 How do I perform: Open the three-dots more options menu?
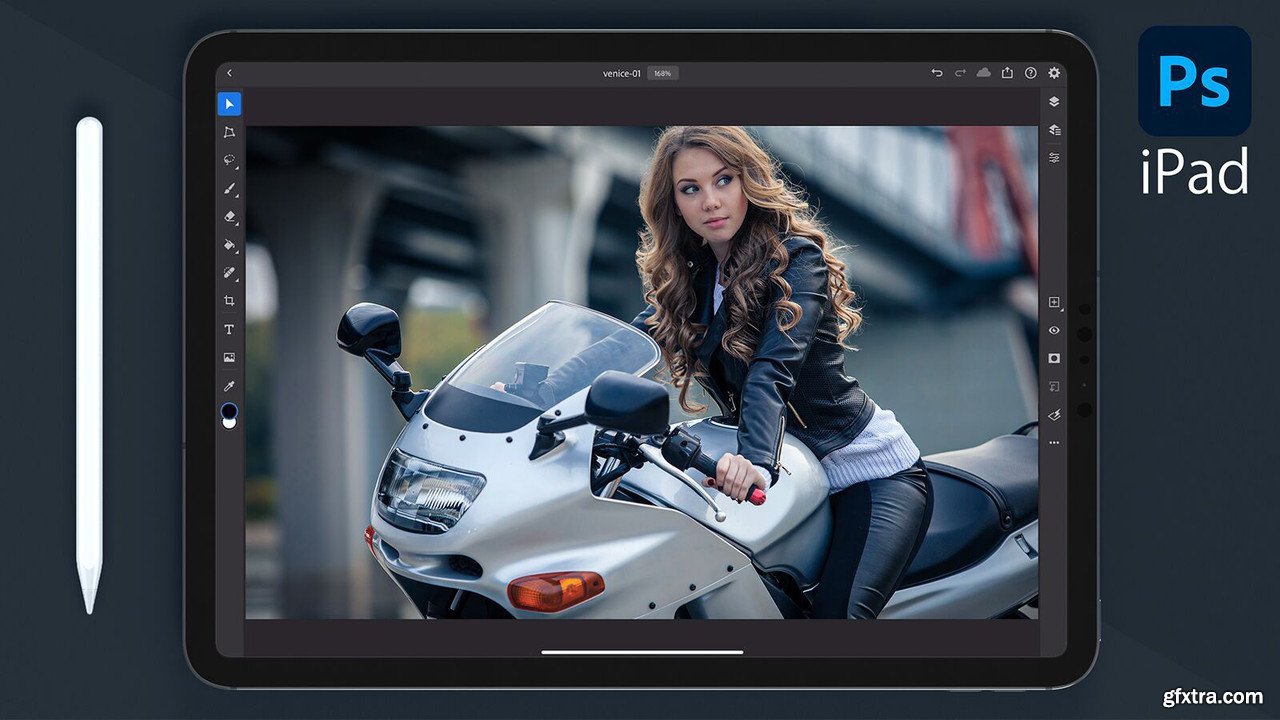[x=1054, y=442]
